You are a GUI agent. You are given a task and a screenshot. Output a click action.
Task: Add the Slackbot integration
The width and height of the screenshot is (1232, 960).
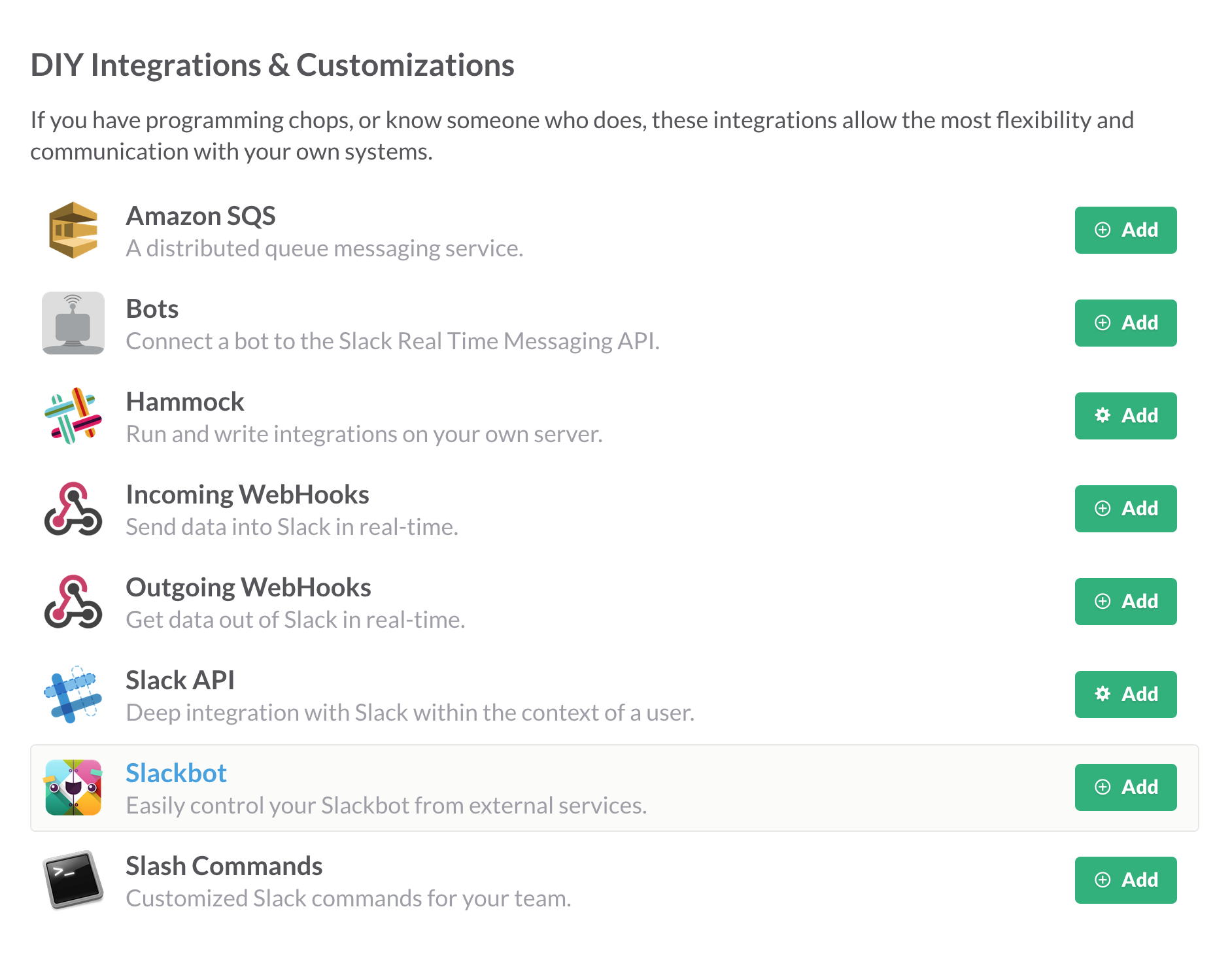(x=1125, y=787)
